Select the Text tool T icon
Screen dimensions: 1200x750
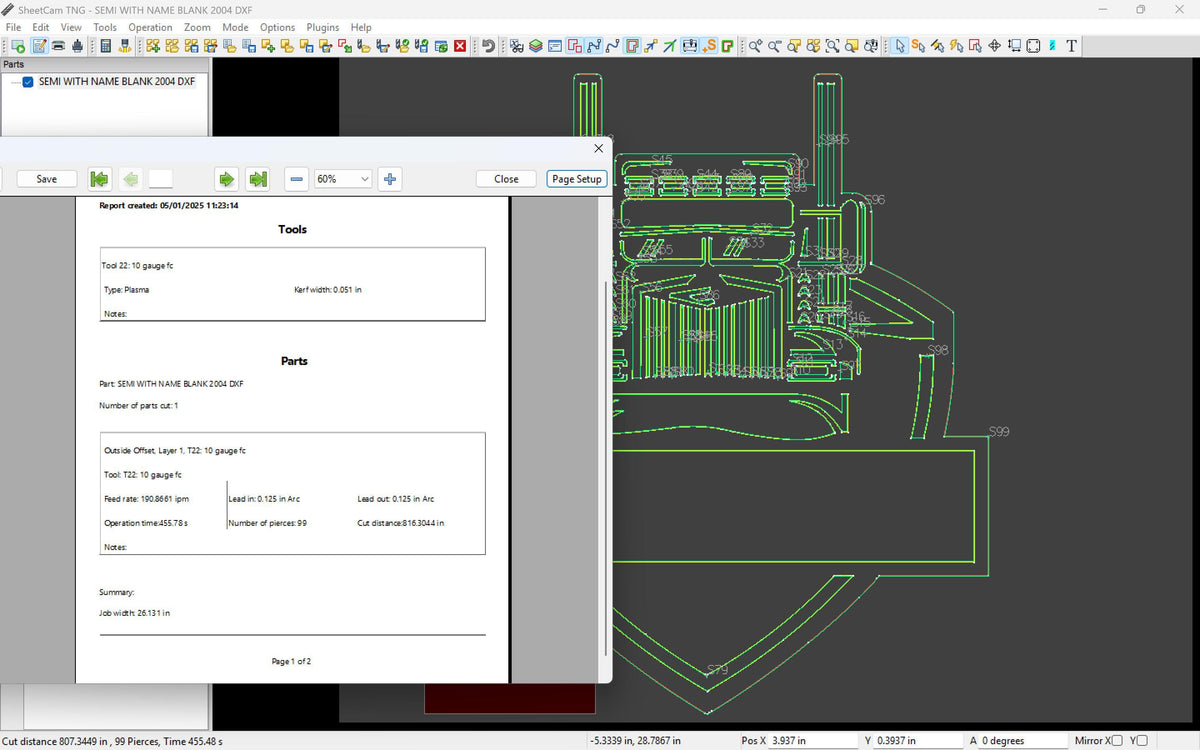pyautogui.click(x=1071, y=46)
